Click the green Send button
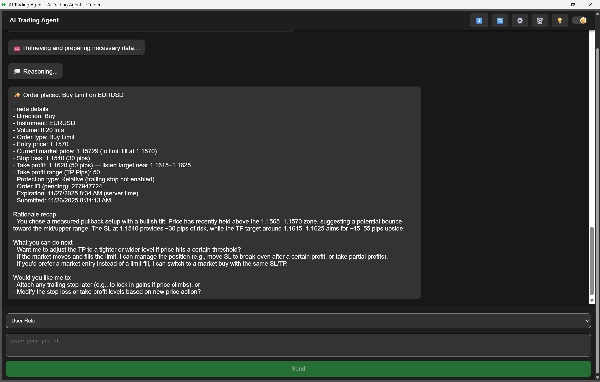This screenshot has width=600, height=382. [298, 369]
